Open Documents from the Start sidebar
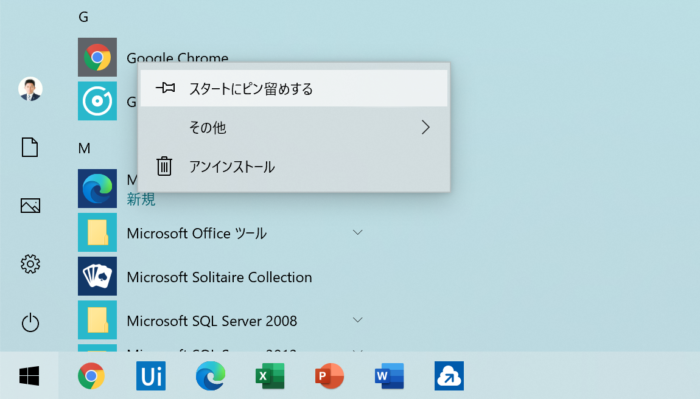 coord(30,147)
